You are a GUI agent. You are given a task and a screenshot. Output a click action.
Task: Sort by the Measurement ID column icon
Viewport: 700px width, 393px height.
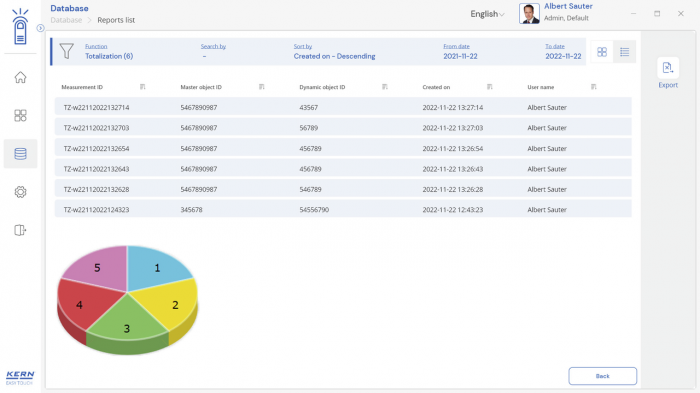142,87
